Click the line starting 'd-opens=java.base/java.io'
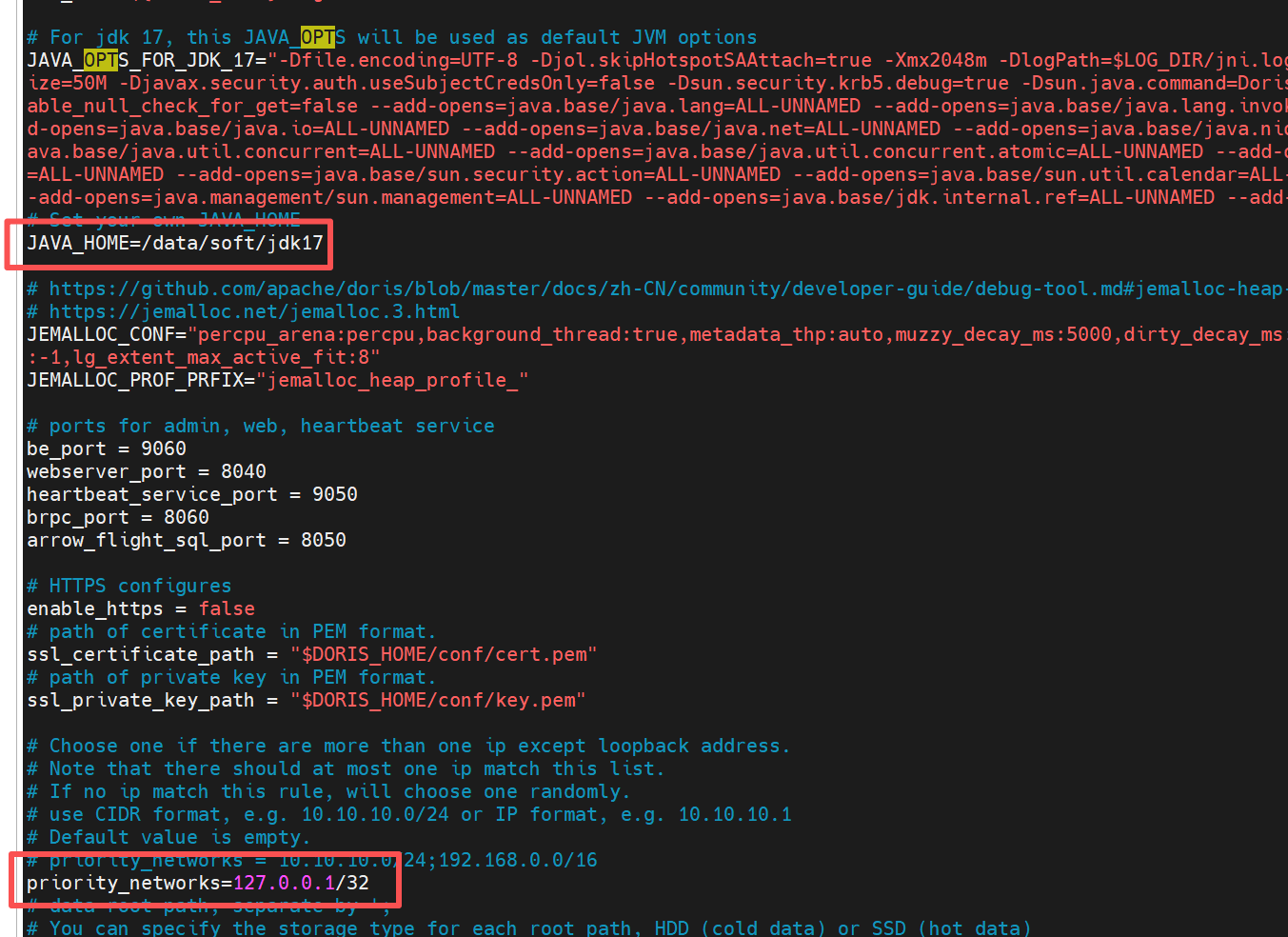This screenshot has height=937, width=1288. coord(657,129)
